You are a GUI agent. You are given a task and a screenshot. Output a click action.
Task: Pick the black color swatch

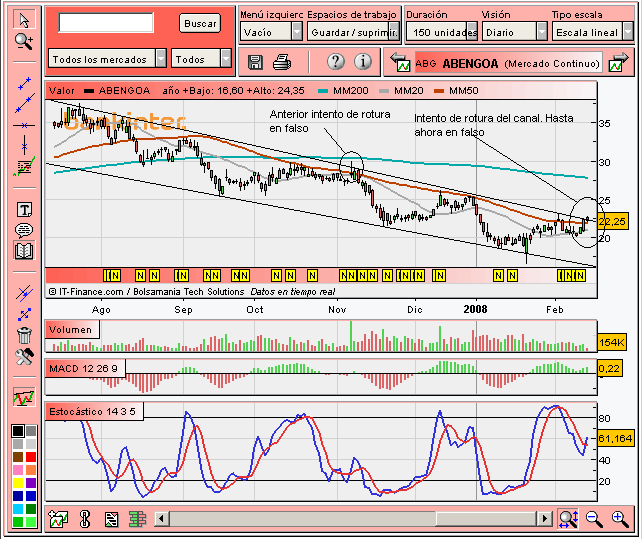click(x=18, y=431)
